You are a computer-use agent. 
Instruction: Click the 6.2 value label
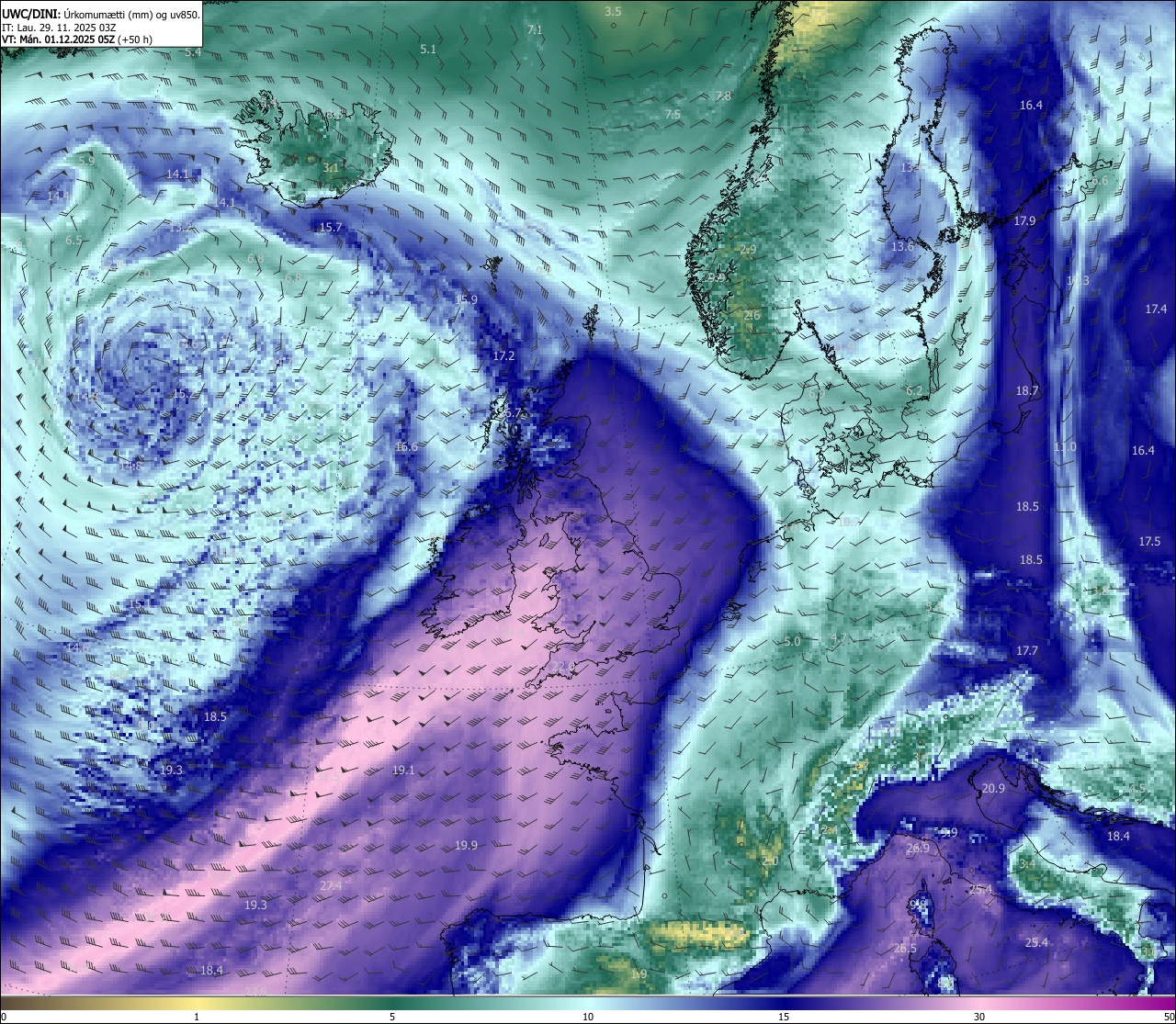914,390
